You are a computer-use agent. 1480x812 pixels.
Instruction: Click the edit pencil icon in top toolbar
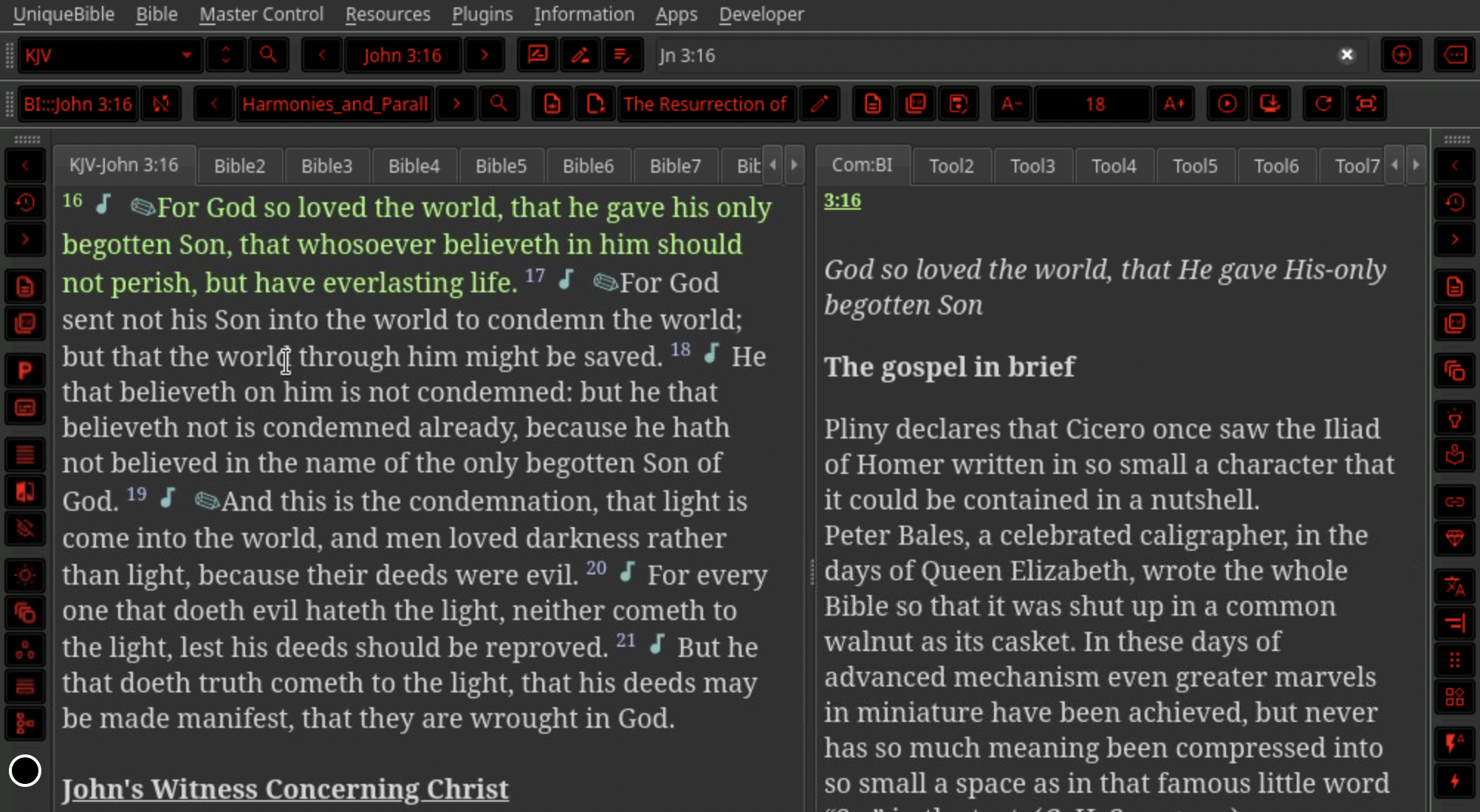[580, 55]
